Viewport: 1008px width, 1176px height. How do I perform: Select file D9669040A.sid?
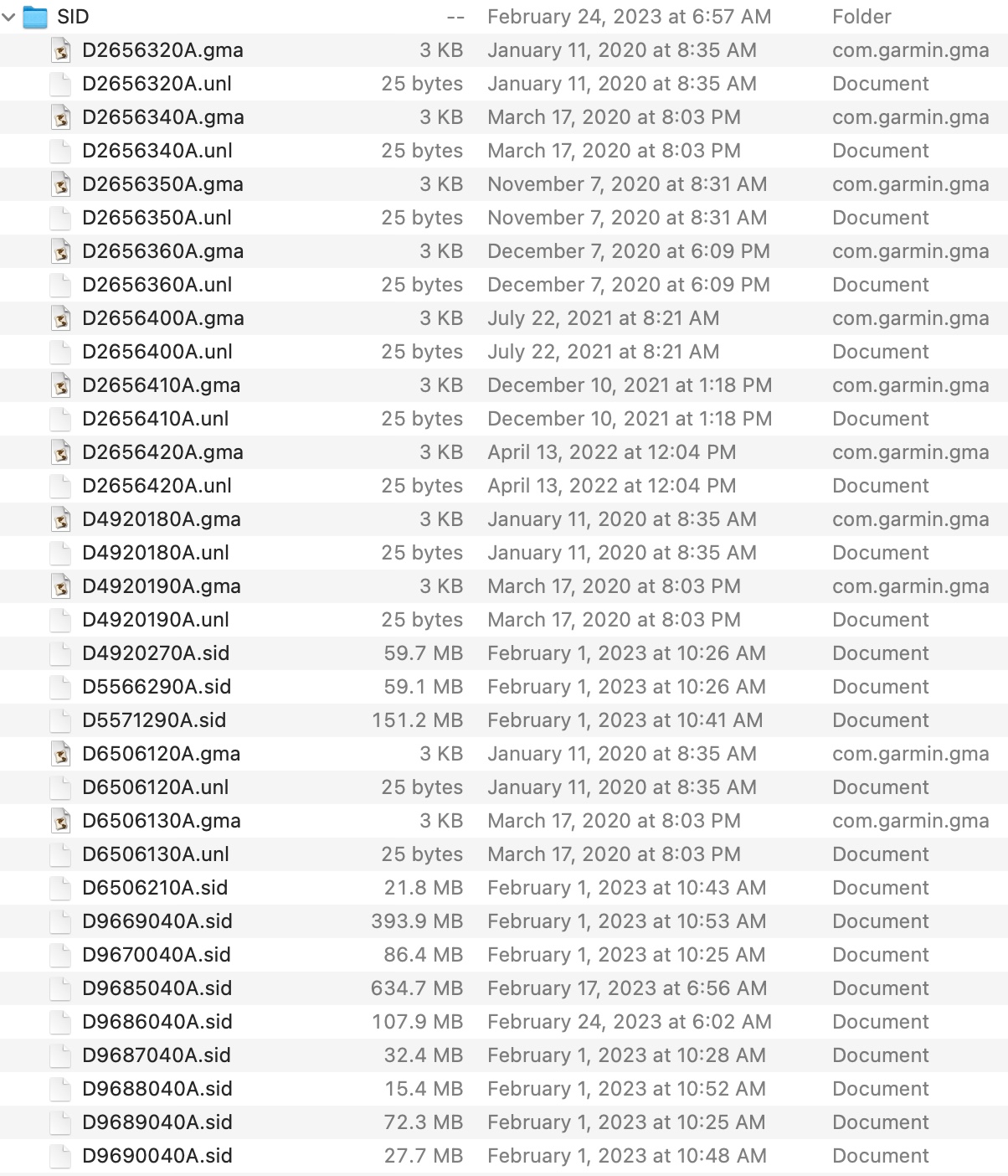504,921
